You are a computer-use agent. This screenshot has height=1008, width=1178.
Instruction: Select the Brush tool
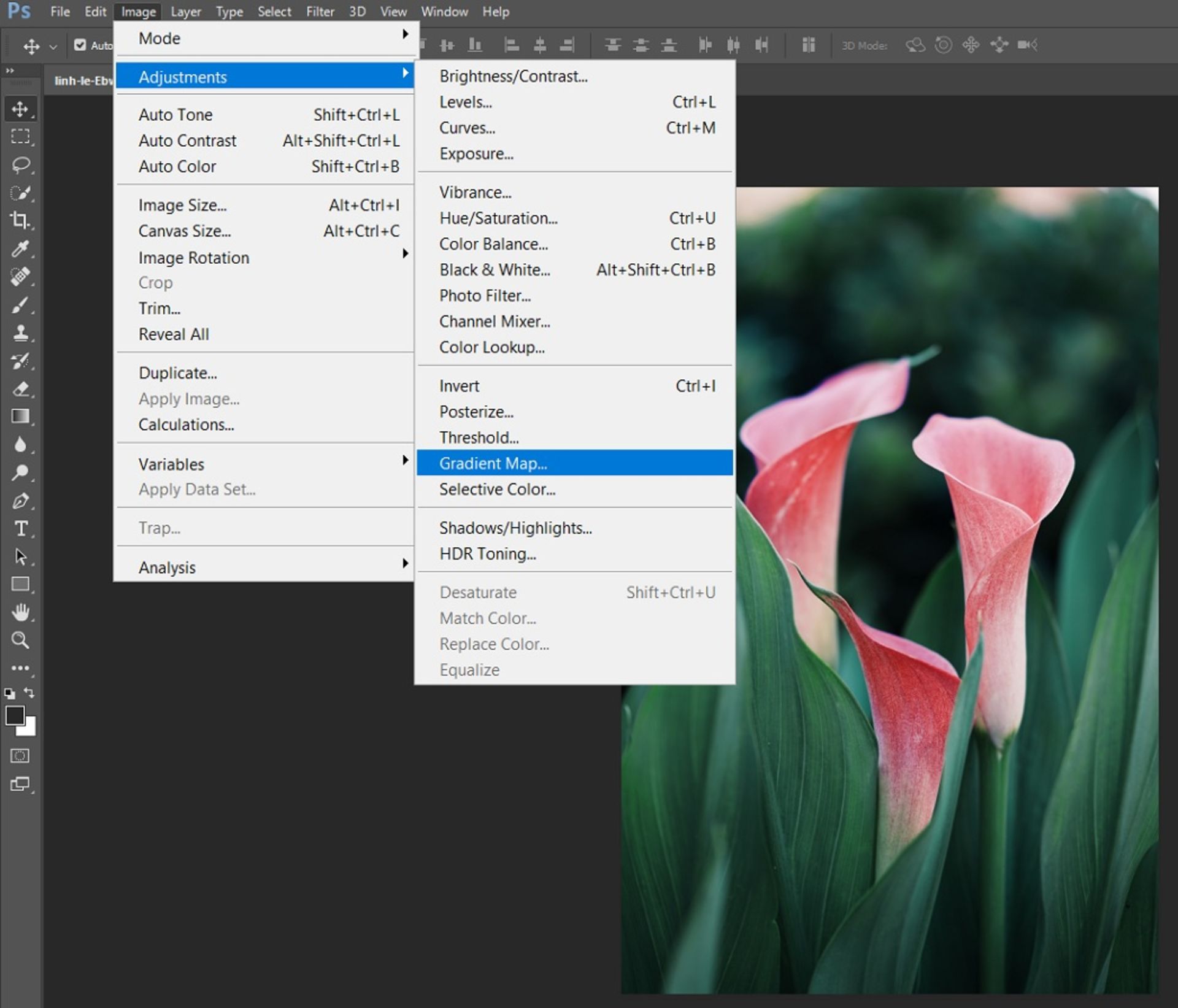point(20,305)
